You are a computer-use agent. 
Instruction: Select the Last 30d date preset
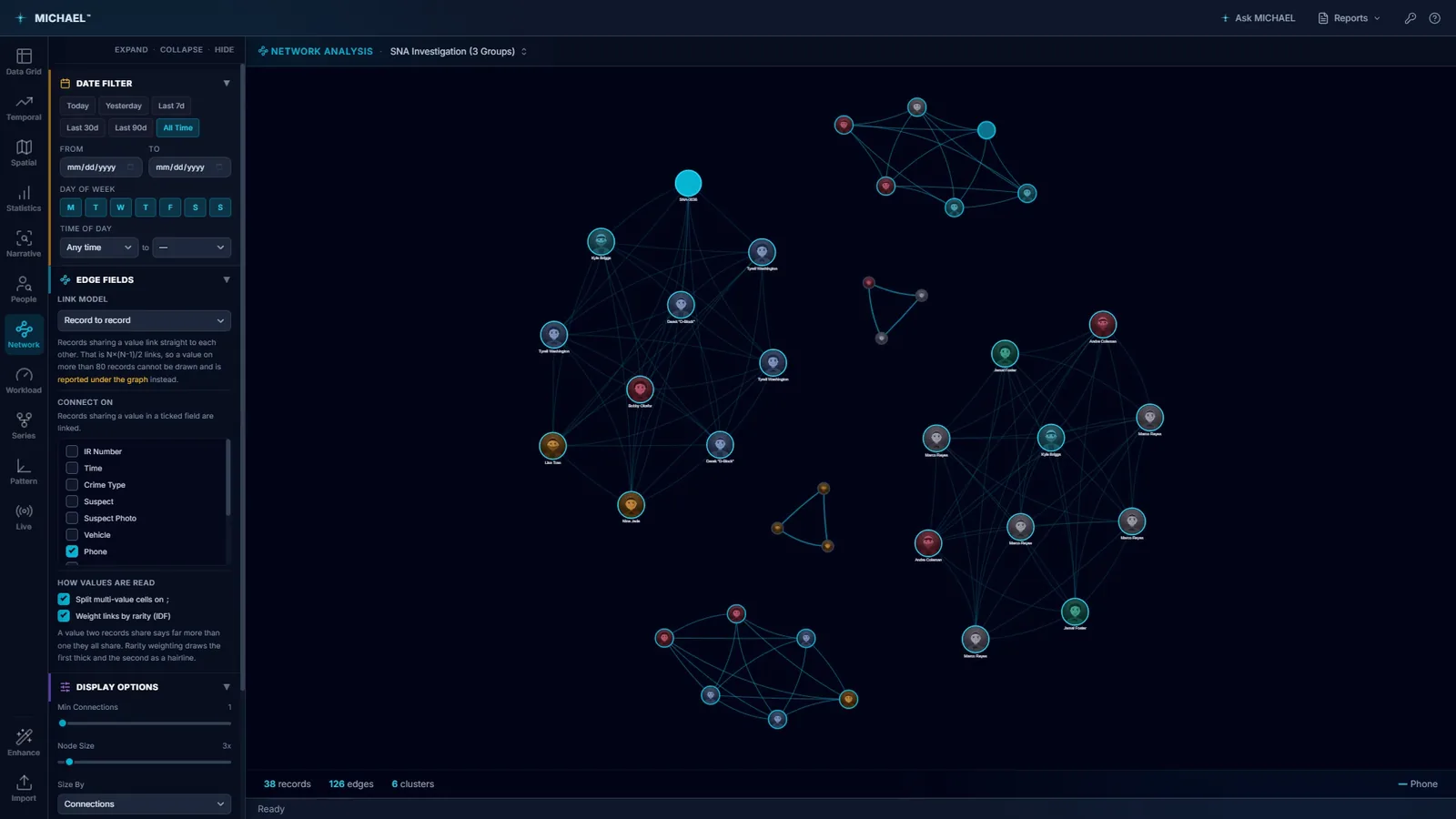pyautogui.click(x=82, y=128)
